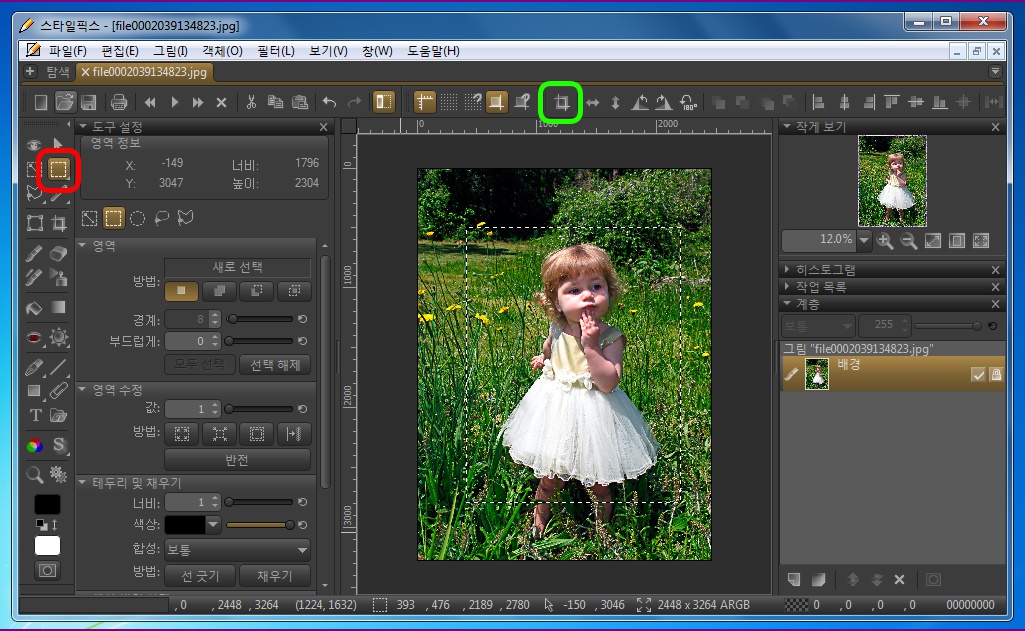Zoom out the navigator preview
The width and height of the screenshot is (1025, 631).
(909, 241)
